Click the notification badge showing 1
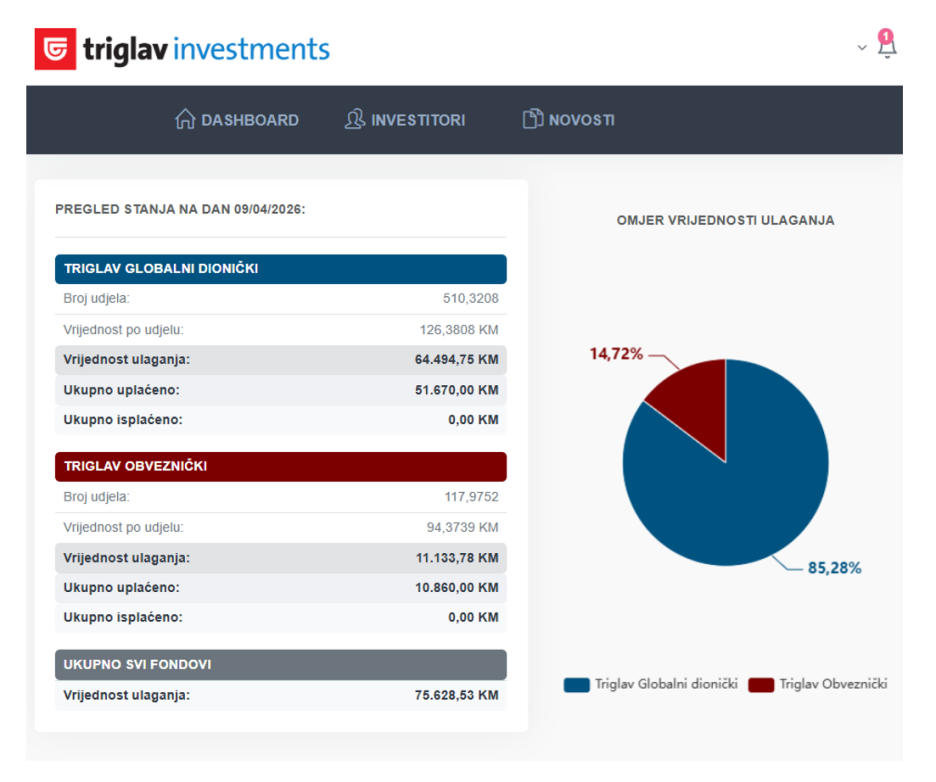936x782 pixels. tap(886, 36)
